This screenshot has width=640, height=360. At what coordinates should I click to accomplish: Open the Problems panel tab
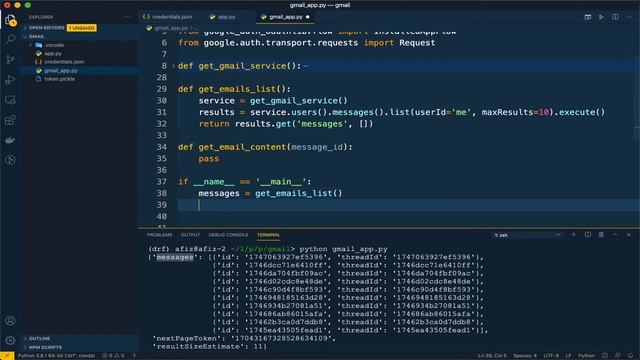pyautogui.click(x=160, y=235)
